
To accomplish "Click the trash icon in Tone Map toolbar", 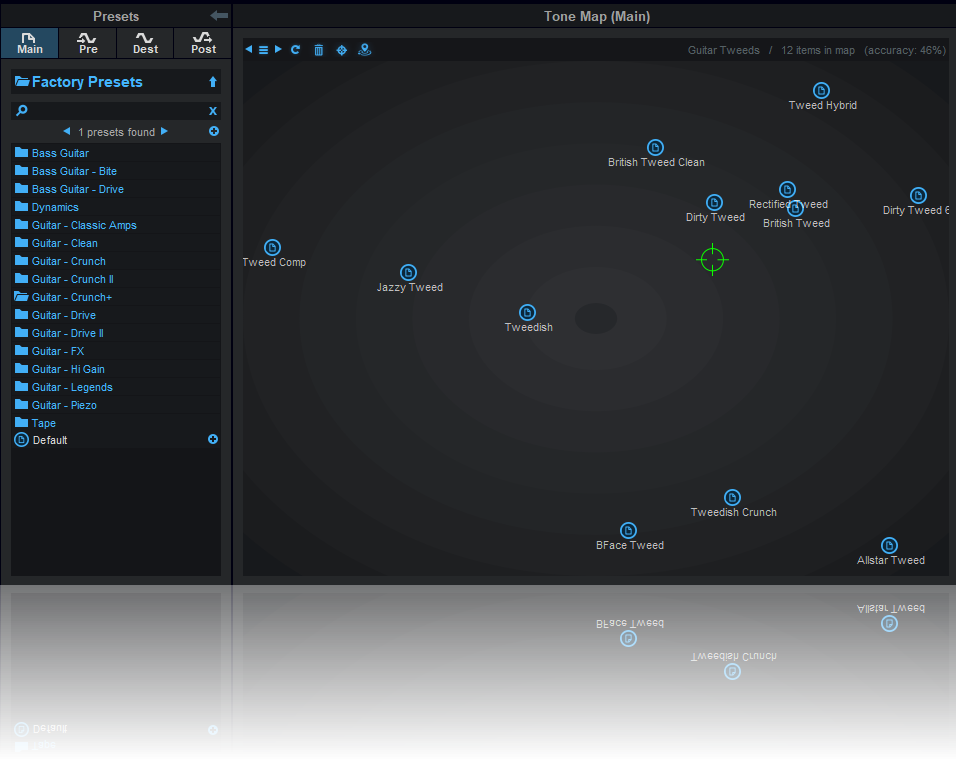I will (319, 50).
